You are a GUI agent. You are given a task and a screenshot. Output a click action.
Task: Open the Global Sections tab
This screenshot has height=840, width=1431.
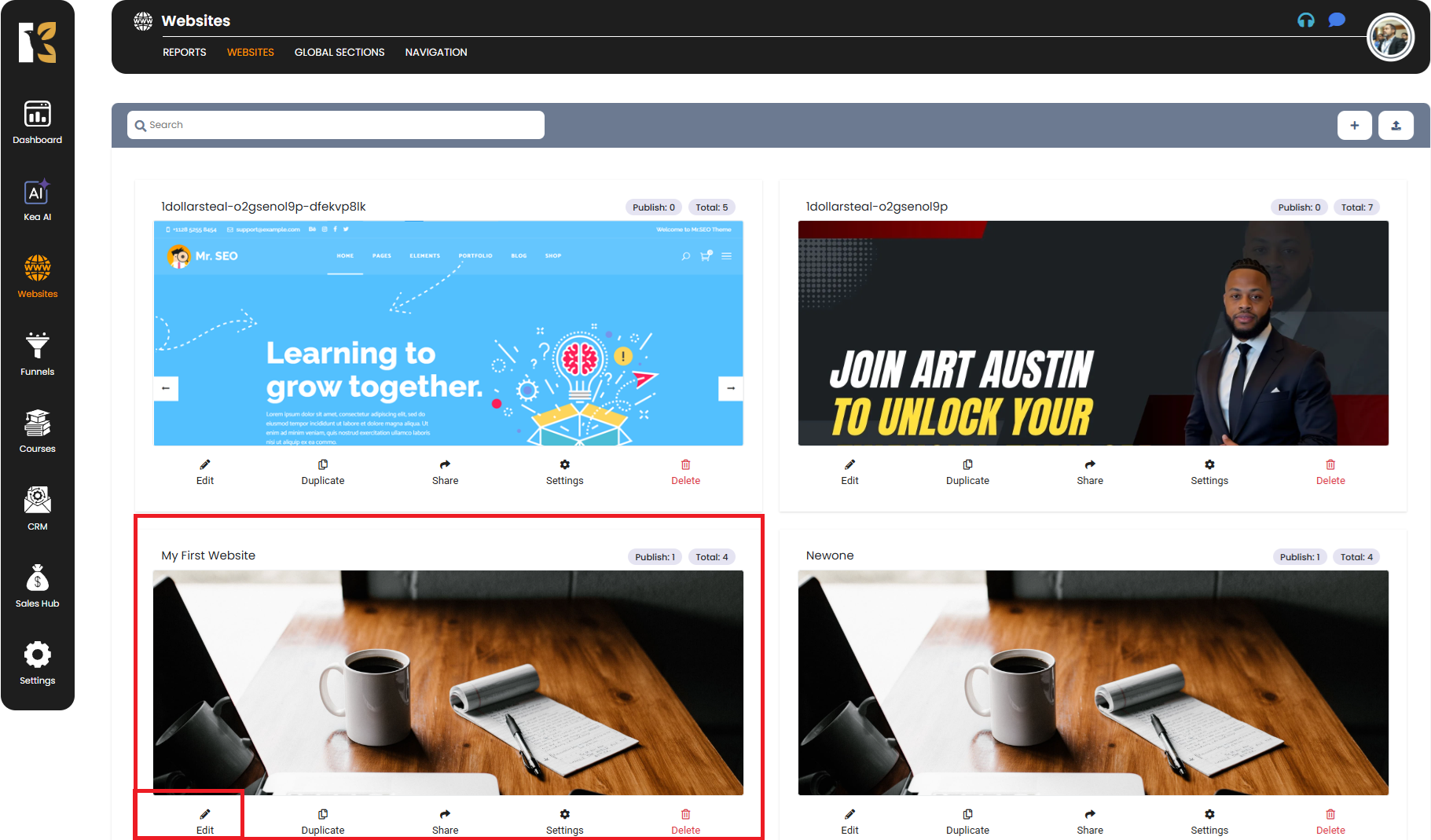click(339, 53)
